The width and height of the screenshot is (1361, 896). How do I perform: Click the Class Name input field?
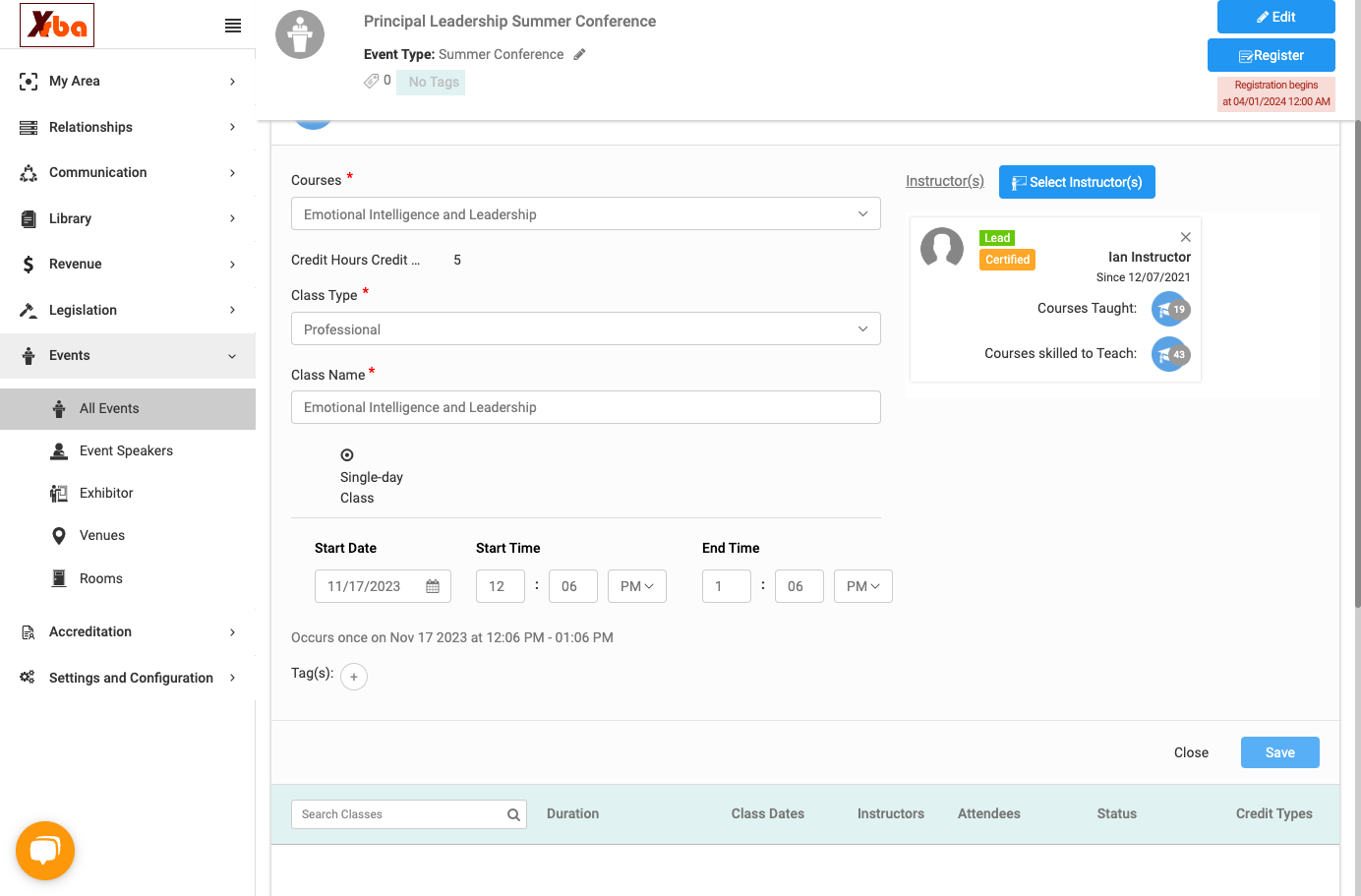[x=586, y=407]
